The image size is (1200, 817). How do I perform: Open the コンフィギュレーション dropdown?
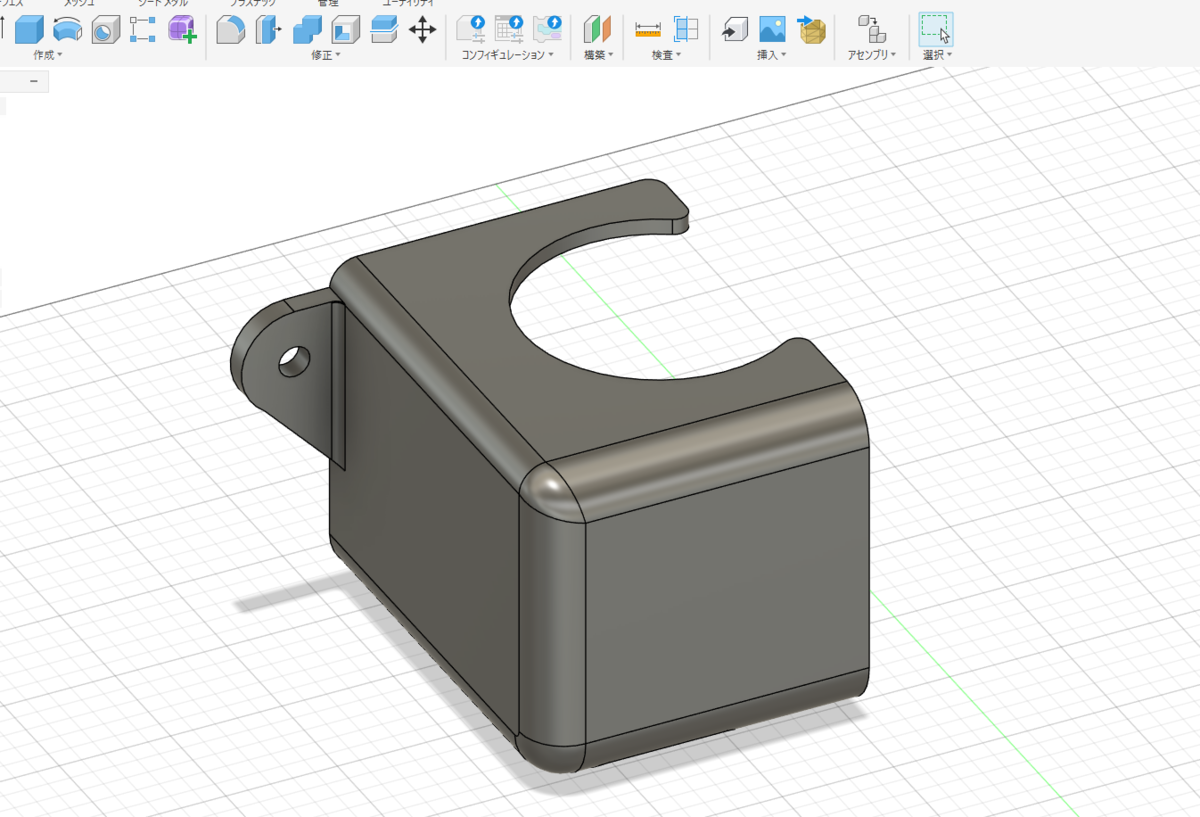tap(508, 55)
